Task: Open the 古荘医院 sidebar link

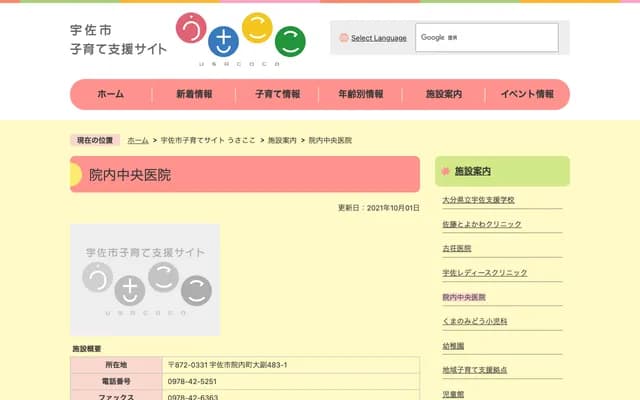Action: click(x=456, y=248)
